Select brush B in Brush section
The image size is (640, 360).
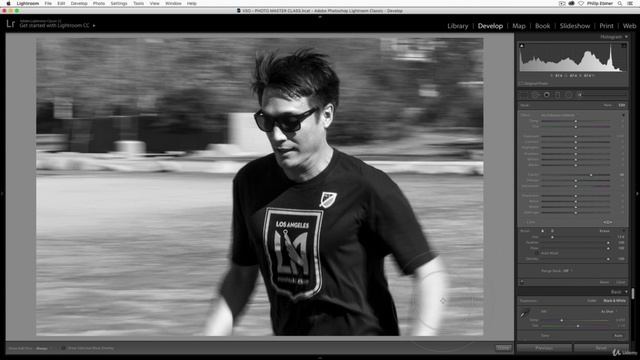click(552, 231)
